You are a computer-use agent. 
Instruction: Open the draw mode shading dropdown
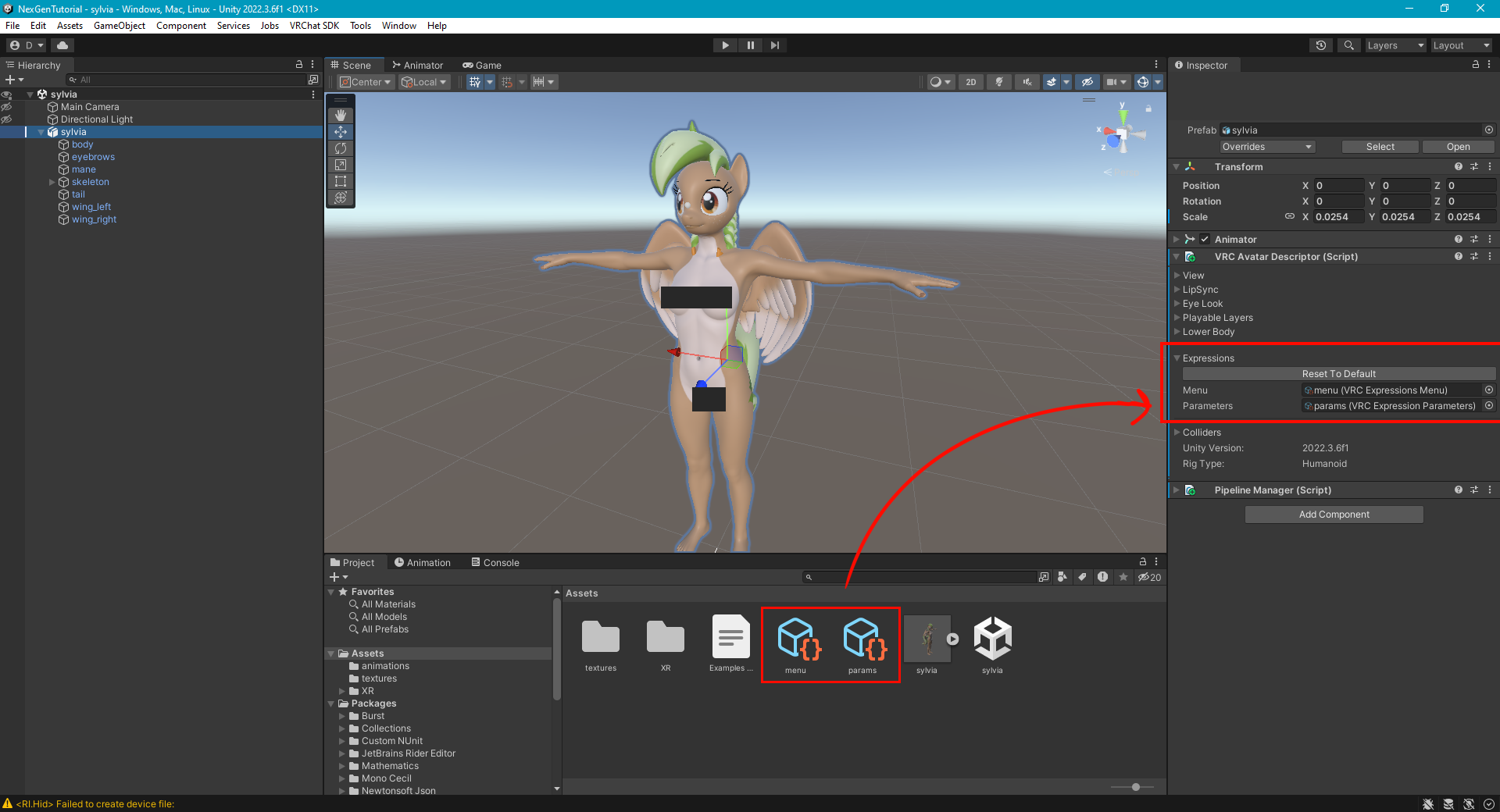pos(940,82)
